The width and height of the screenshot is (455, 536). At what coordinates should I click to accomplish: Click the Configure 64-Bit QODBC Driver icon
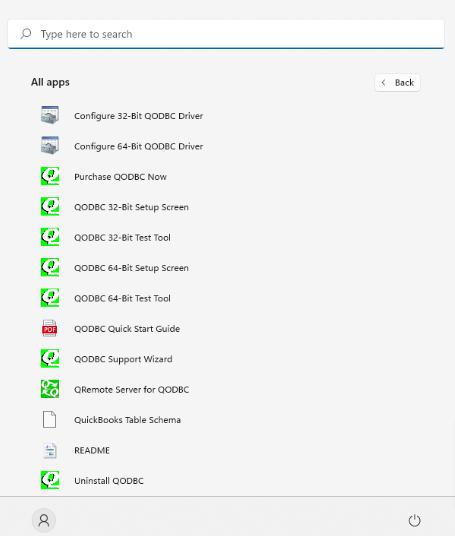pyautogui.click(x=50, y=145)
